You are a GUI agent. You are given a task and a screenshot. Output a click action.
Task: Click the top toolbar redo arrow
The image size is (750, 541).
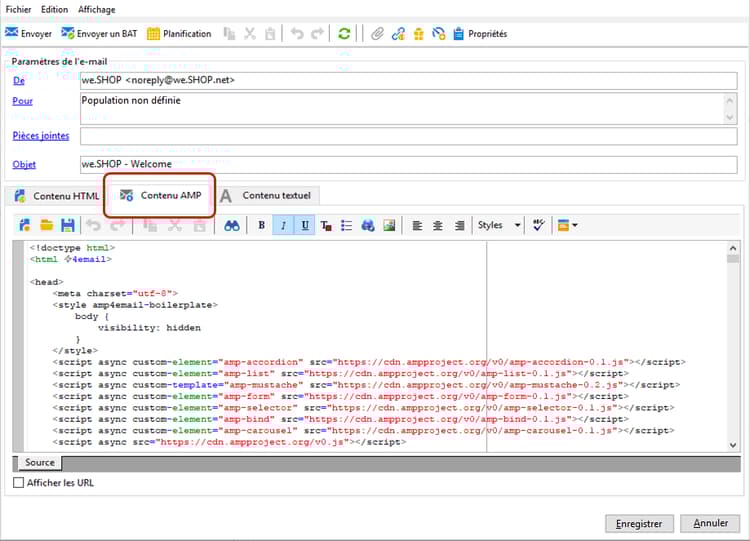(317, 33)
